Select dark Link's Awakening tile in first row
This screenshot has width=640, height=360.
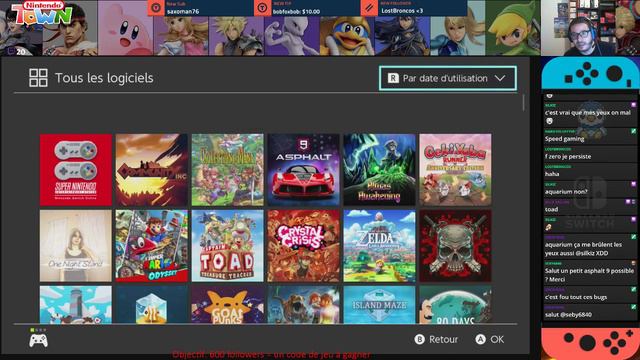(x=379, y=170)
